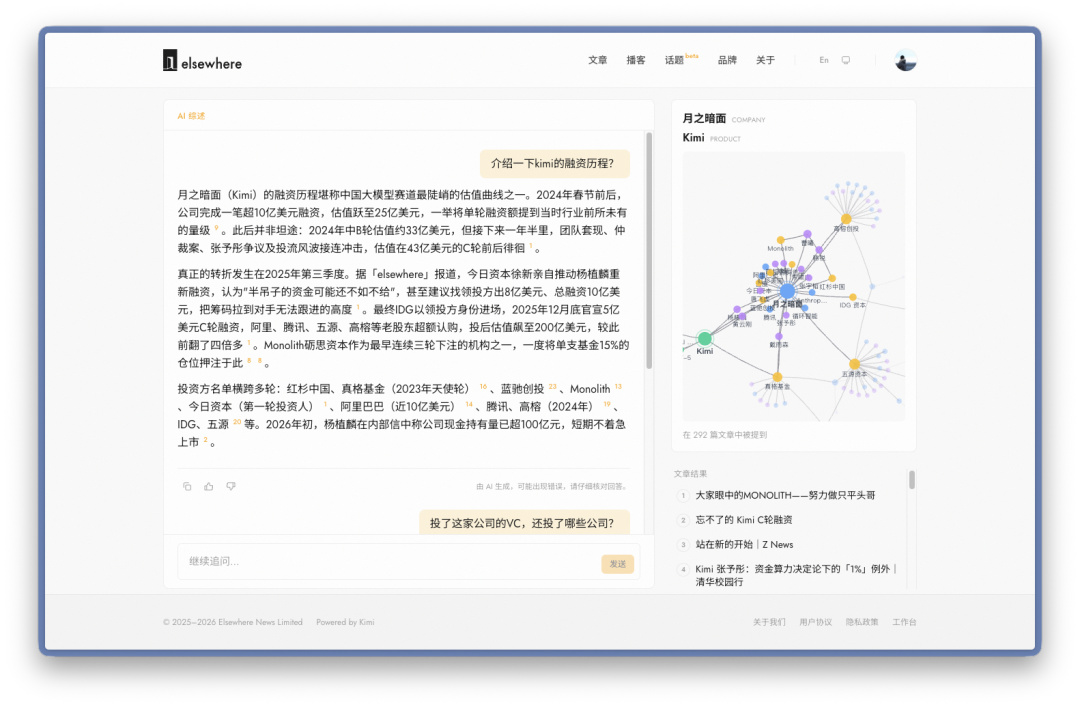Open citation 19 after 高榕(2024年)
Image resolution: width=1080 pixels, height=707 pixels.
(x=607, y=404)
